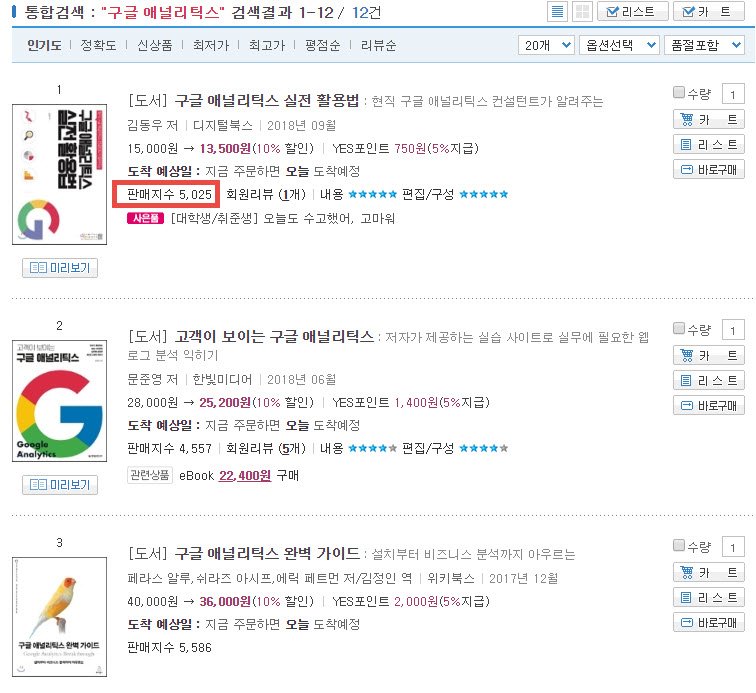Click quantity field for 고객이 보이는 book

(x=733, y=330)
